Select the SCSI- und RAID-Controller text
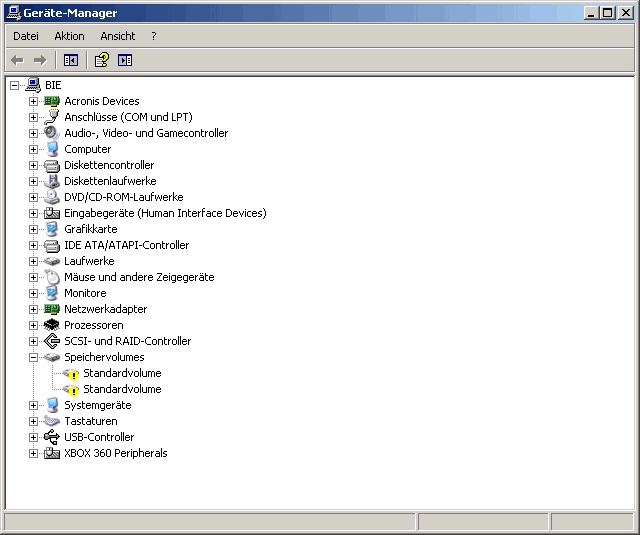The width and height of the screenshot is (640, 535). pyautogui.click(x=128, y=341)
